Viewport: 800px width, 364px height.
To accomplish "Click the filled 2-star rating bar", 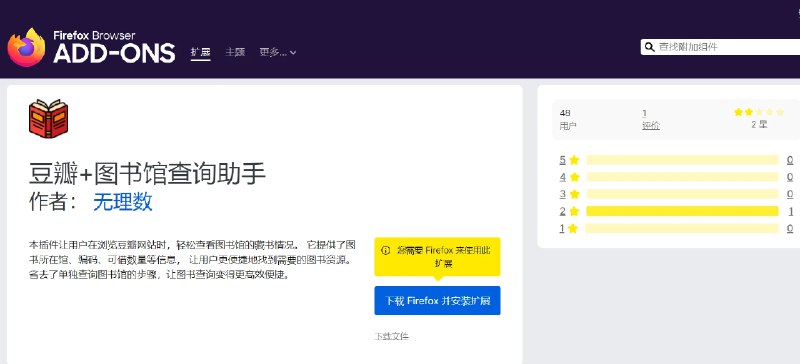I will pyautogui.click(x=682, y=211).
